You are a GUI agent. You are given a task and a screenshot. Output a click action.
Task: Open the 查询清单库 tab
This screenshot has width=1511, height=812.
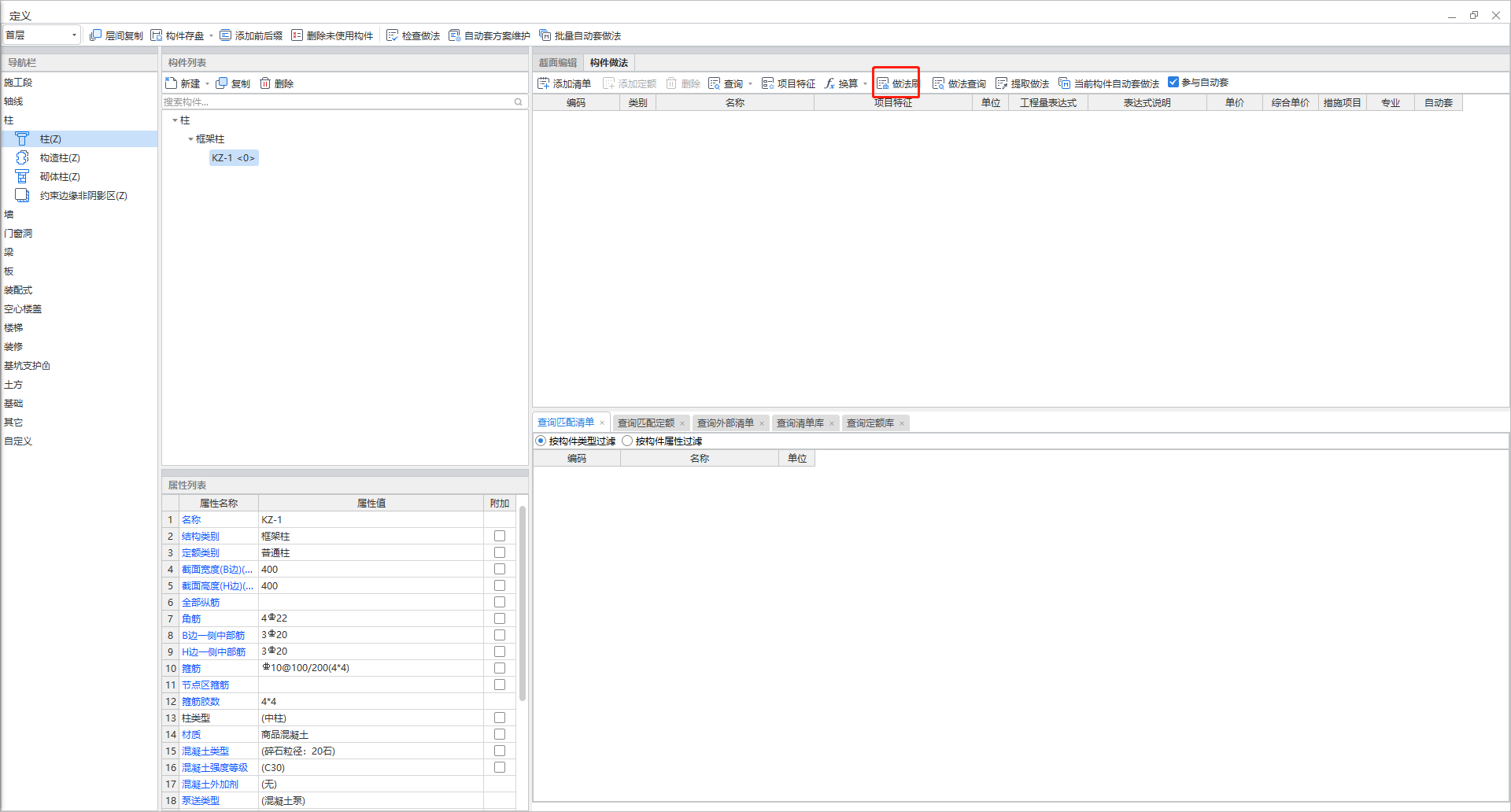tap(800, 423)
